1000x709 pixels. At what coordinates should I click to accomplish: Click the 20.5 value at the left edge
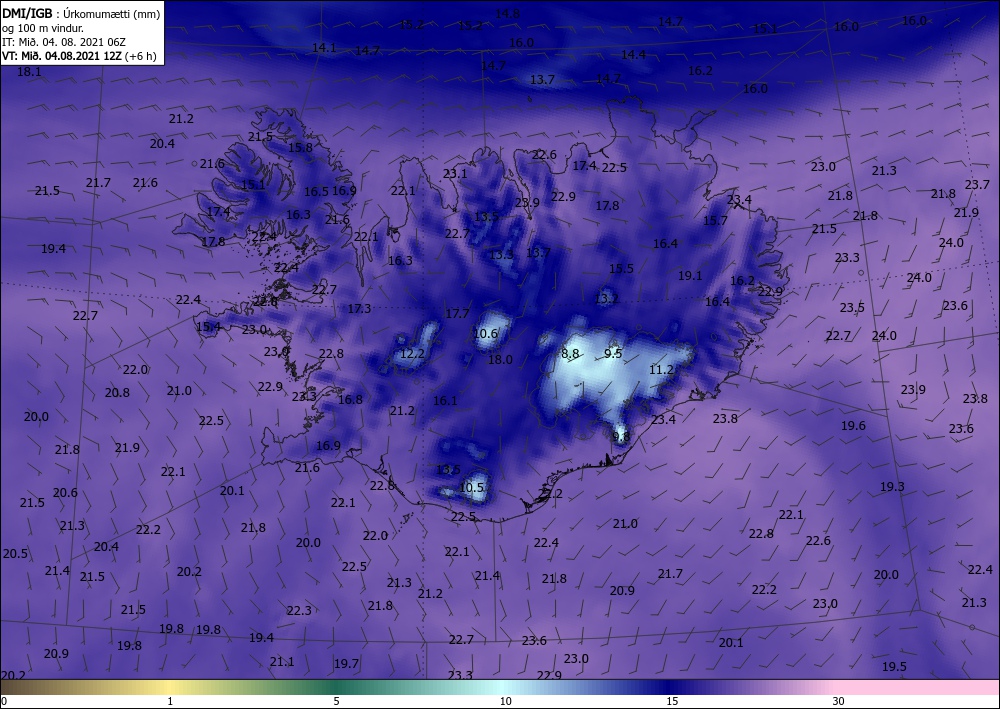15,554
